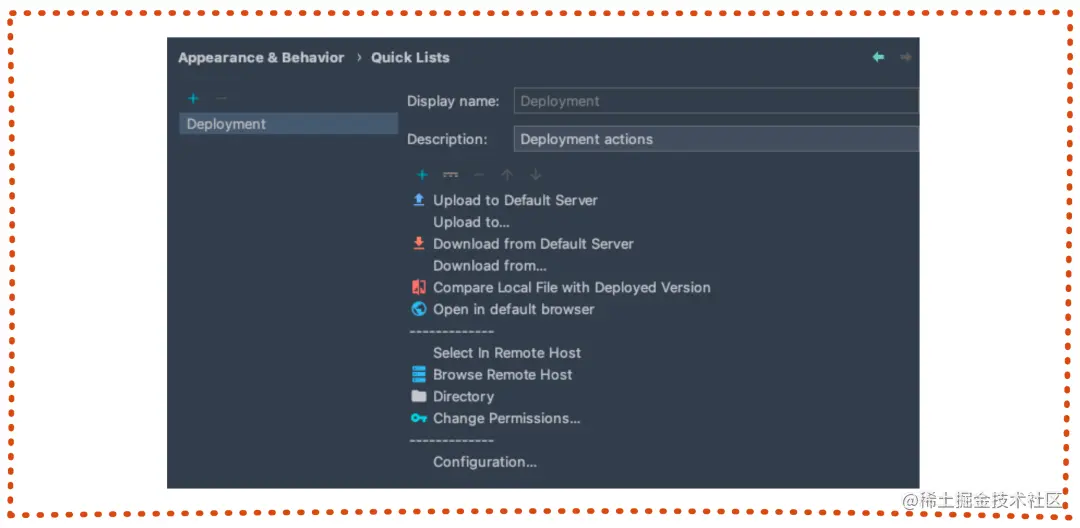Viewport: 1080px width, 528px height.
Task: Click the forward navigation arrow
Action: point(906,57)
